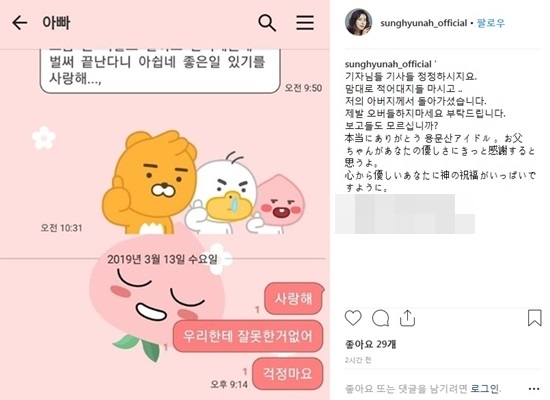Tap the back arrow in chat header

coord(20,23)
